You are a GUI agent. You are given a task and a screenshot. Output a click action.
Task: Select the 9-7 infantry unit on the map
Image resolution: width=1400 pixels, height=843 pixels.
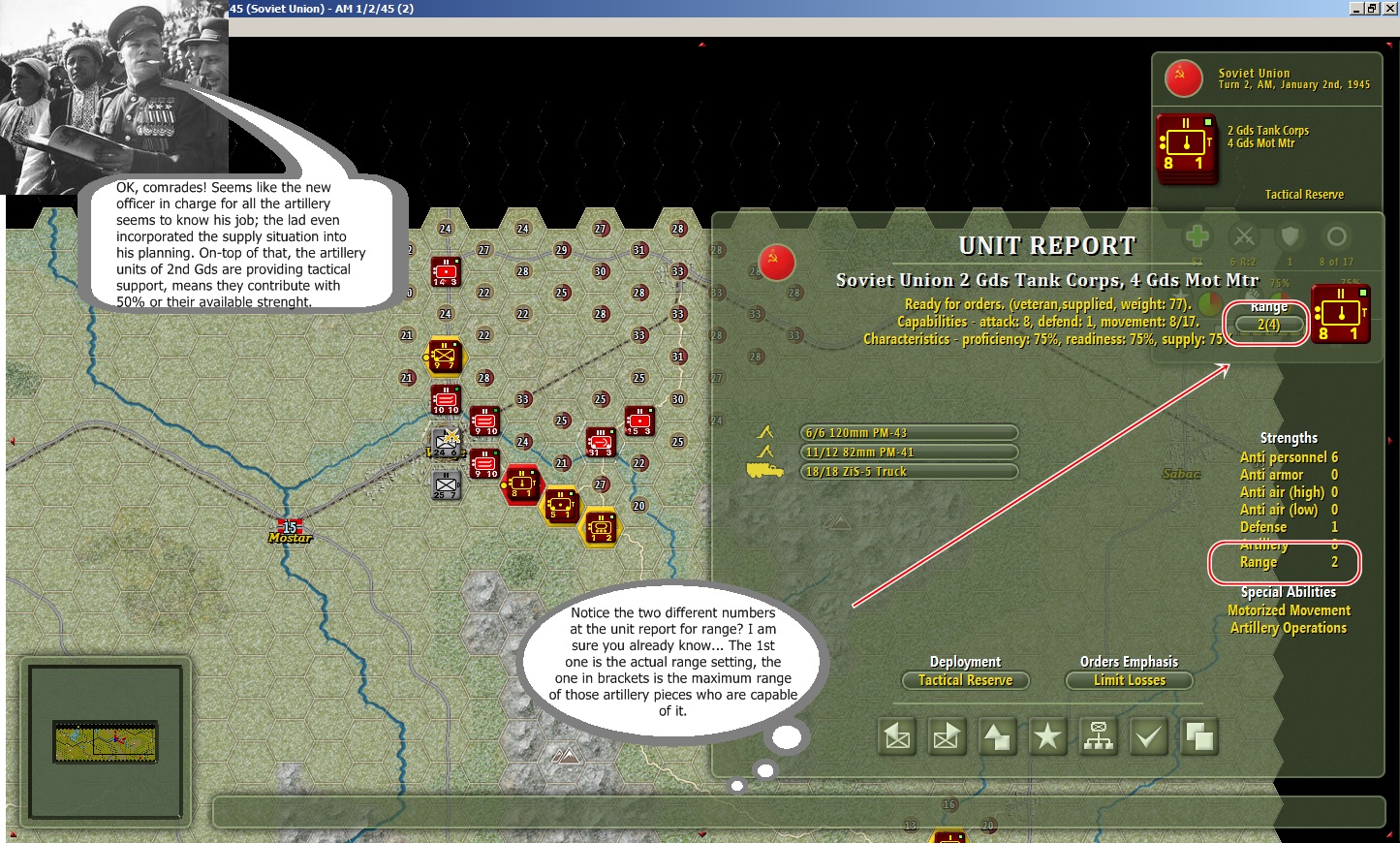click(445, 356)
